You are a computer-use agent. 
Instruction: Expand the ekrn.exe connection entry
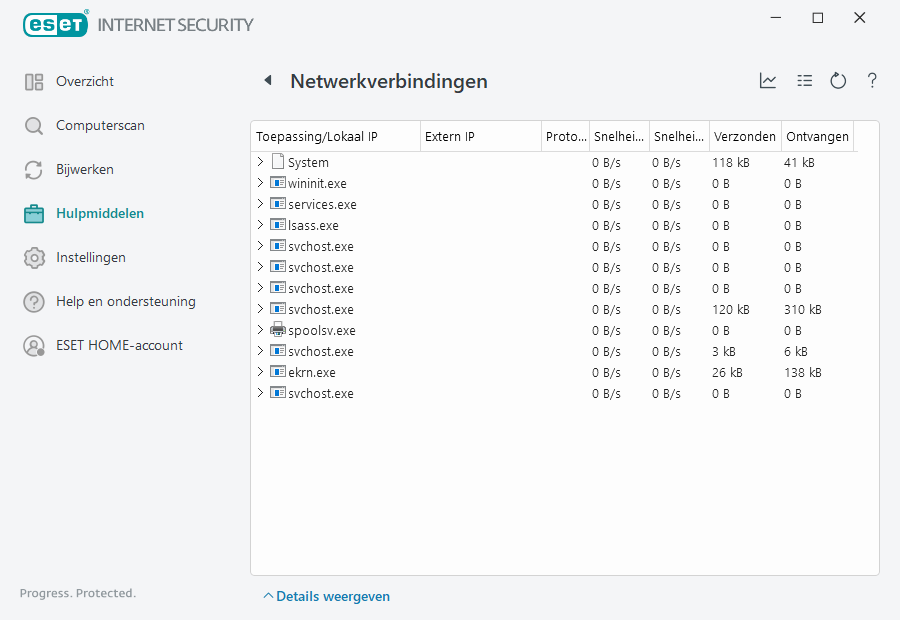pos(262,371)
